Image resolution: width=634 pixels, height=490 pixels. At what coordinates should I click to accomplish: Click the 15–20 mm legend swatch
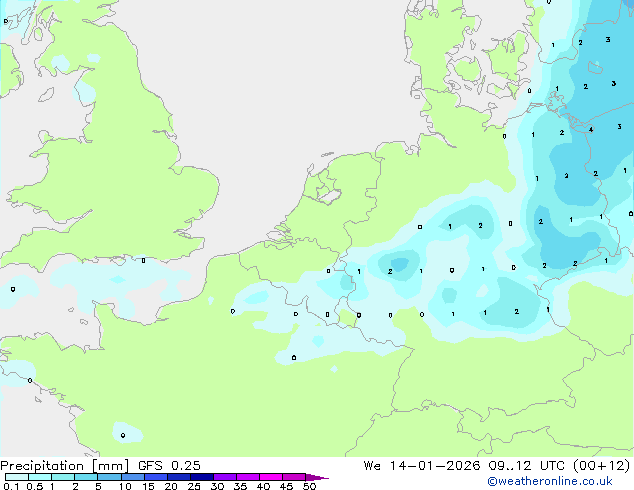(155, 477)
